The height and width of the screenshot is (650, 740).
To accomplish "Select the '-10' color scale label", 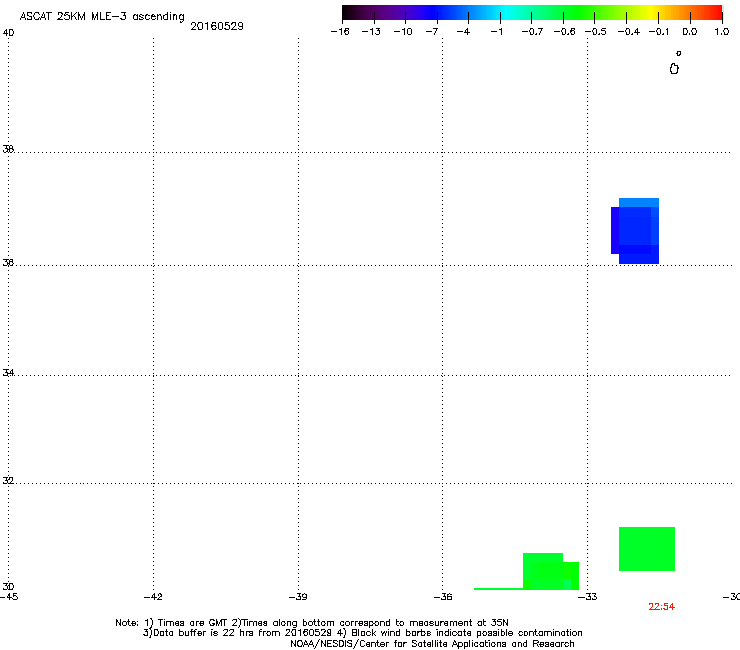I will coord(403,32).
